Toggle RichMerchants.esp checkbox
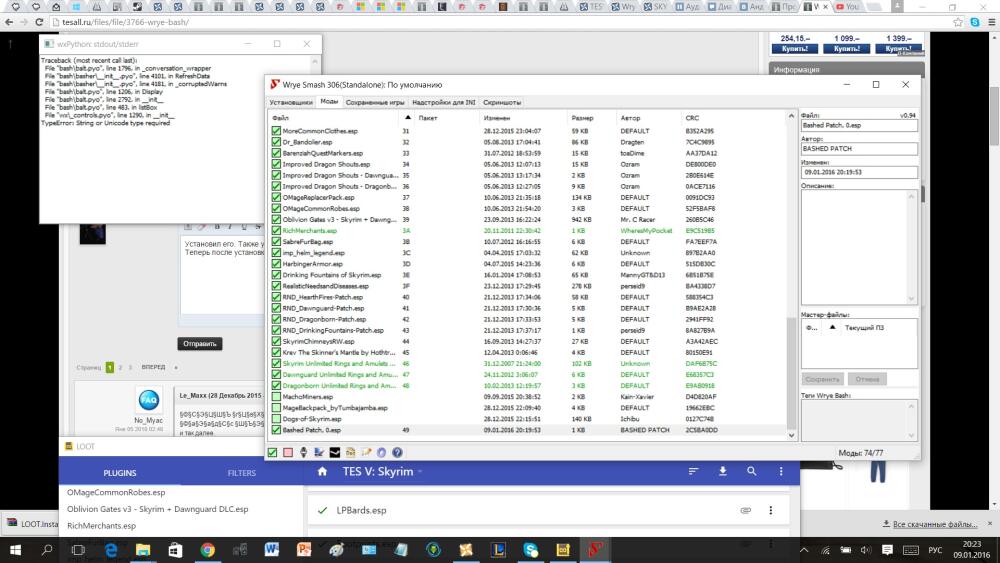Screen dimensions: 1000x563 pos(276,231)
